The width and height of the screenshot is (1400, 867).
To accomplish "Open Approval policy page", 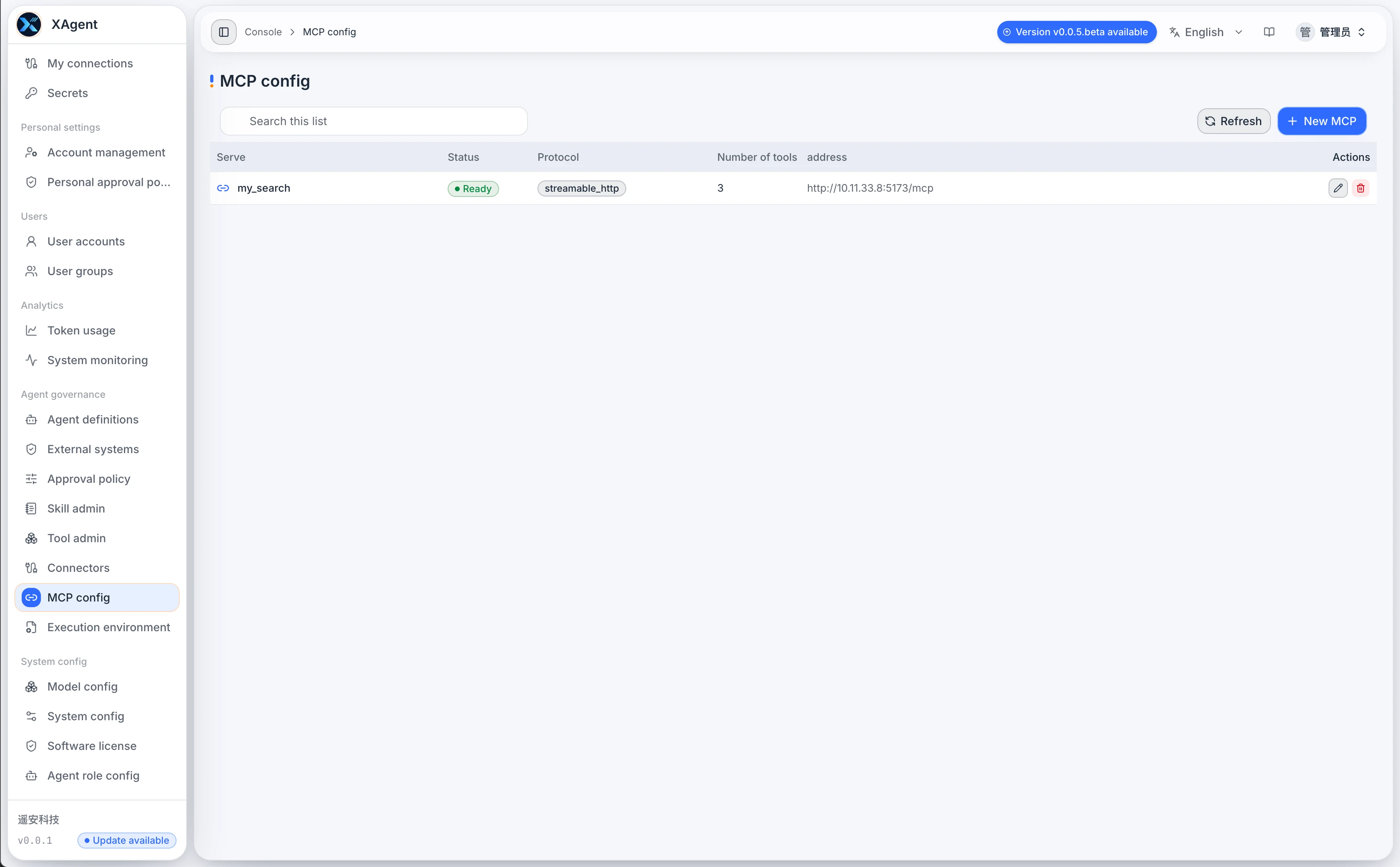I will click(x=97, y=479).
